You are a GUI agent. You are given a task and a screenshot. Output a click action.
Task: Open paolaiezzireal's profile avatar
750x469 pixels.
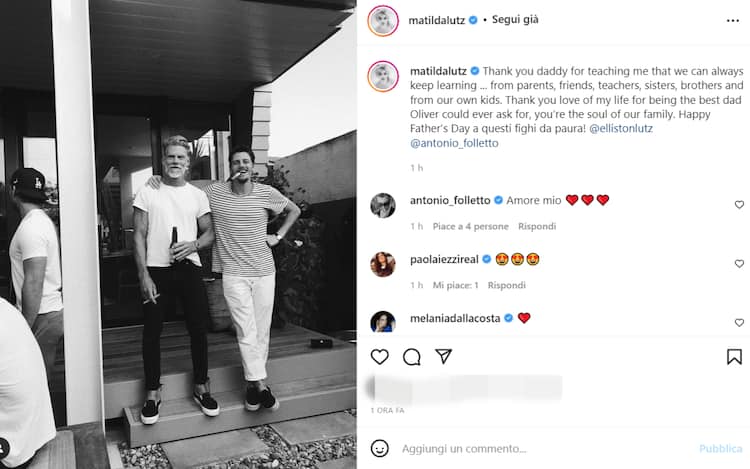tap(383, 264)
